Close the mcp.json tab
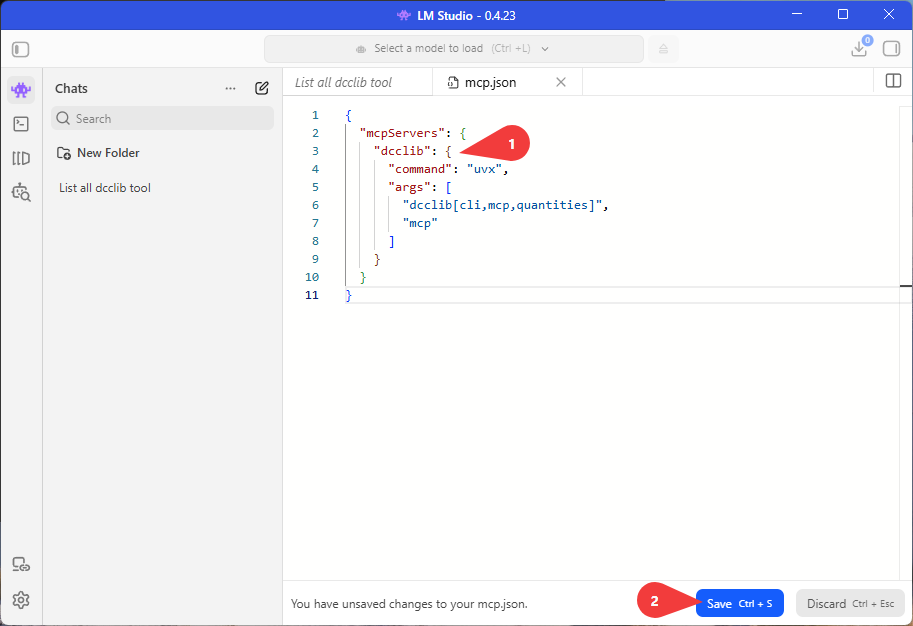The width and height of the screenshot is (913, 626). click(x=561, y=82)
